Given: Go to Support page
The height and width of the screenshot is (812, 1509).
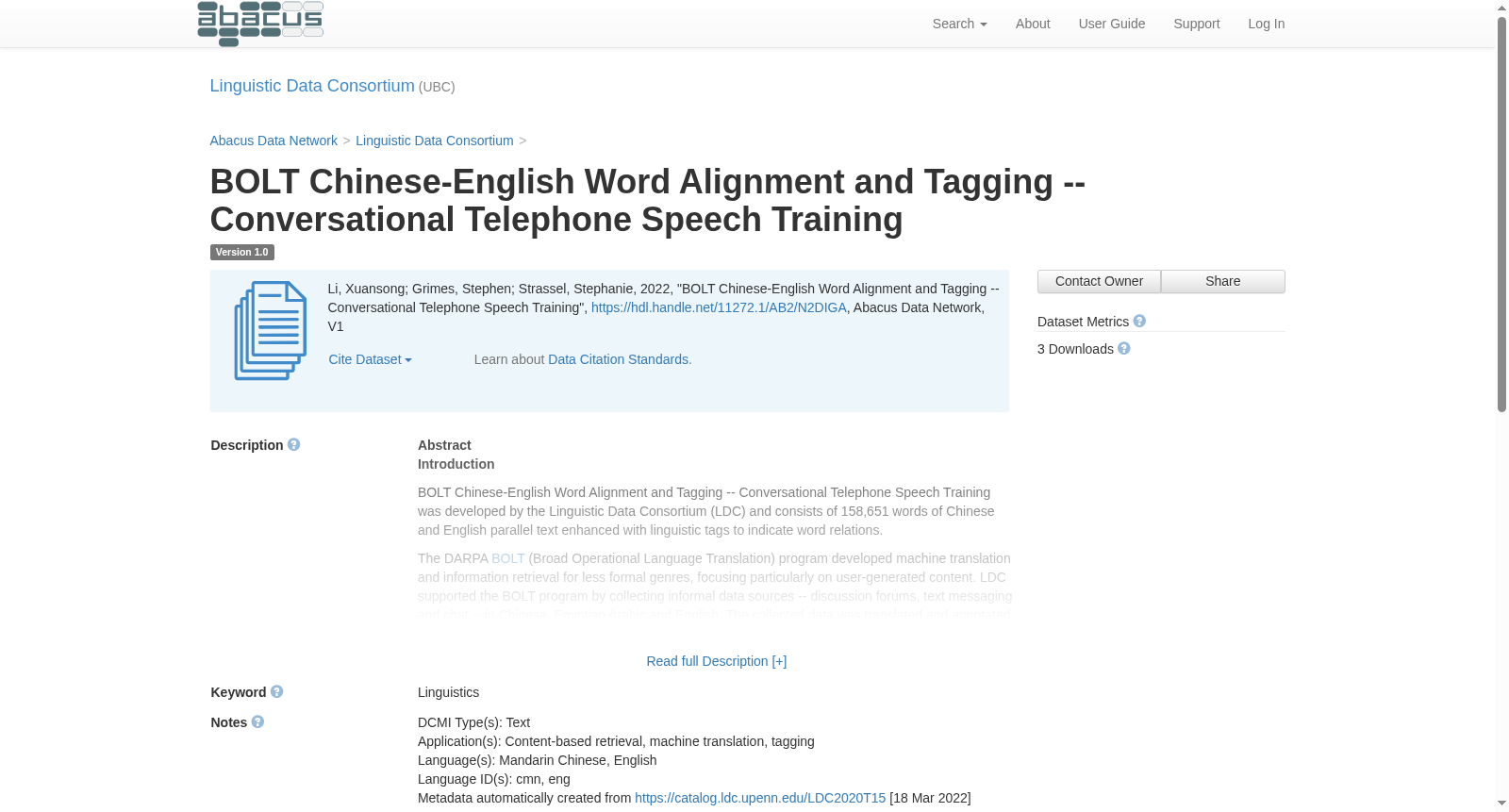Looking at the screenshot, I should coord(1196,24).
